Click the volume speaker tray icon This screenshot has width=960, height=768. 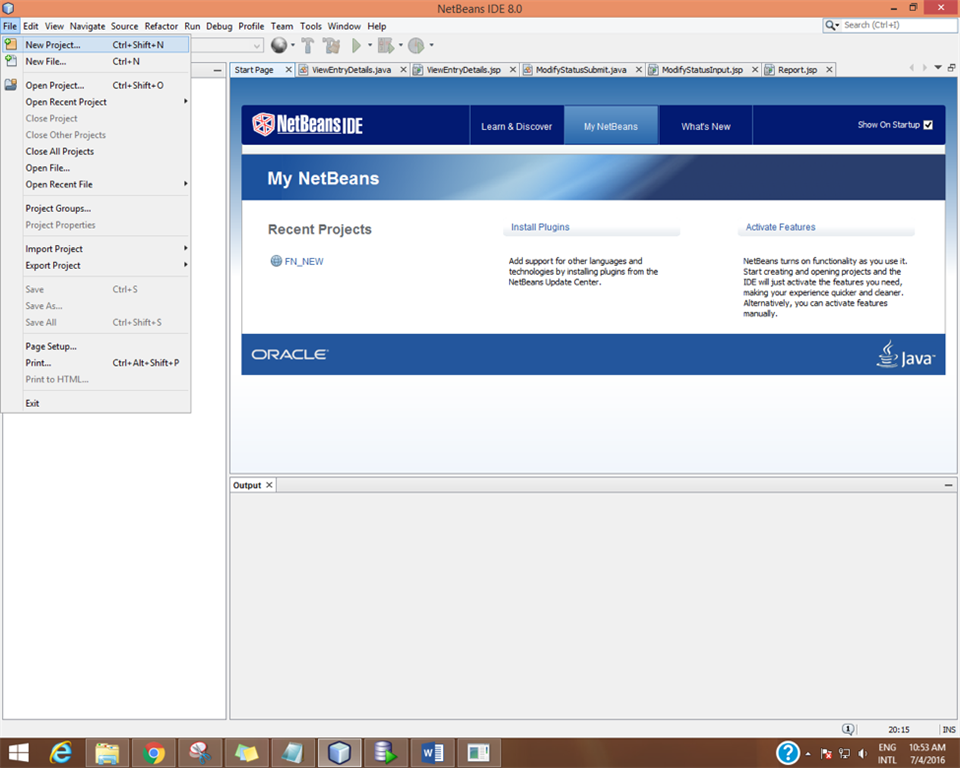pyautogui.click(x=863, y=753)
